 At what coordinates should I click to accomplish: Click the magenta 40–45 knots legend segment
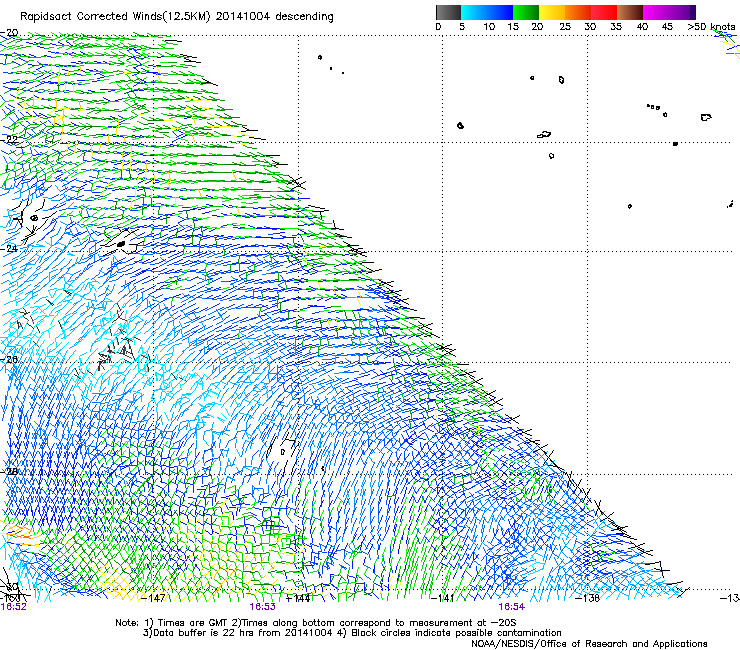[656, 12]
